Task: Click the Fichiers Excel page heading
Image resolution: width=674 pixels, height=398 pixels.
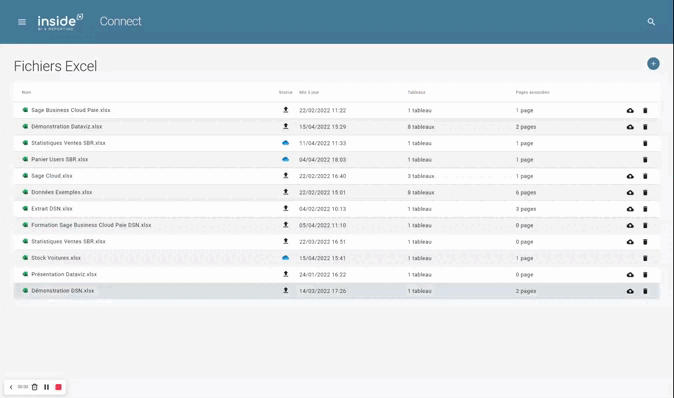Action: pyautogui.click(x=55, y=66)
